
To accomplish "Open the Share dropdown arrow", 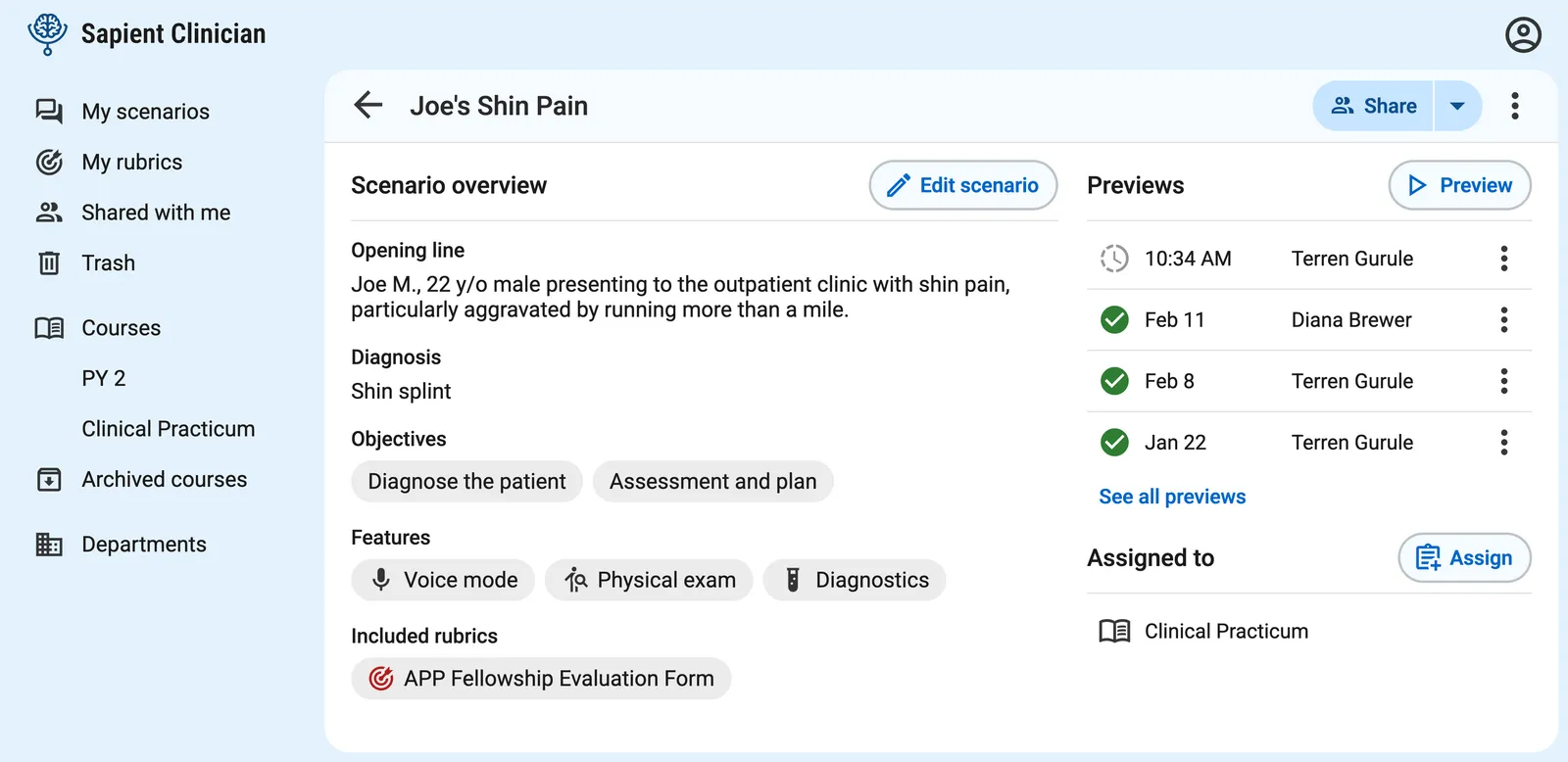I will click(x=1457, y=105).
